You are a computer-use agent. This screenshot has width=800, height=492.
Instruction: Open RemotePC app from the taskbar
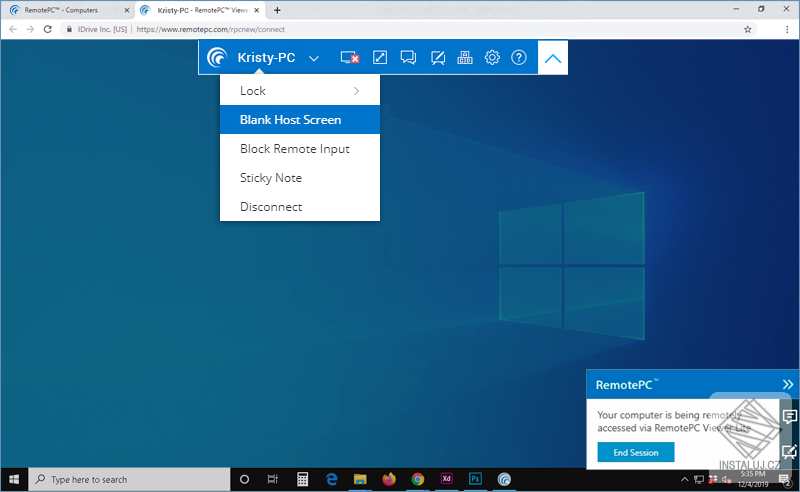[504, 479]
